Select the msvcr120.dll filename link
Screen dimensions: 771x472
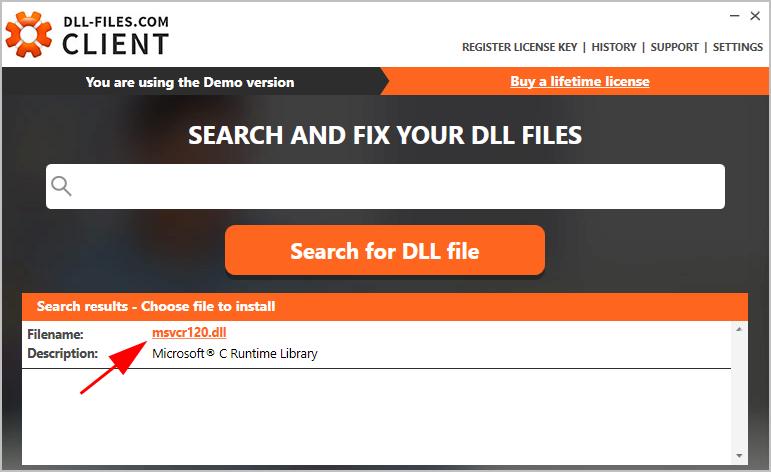189,332
